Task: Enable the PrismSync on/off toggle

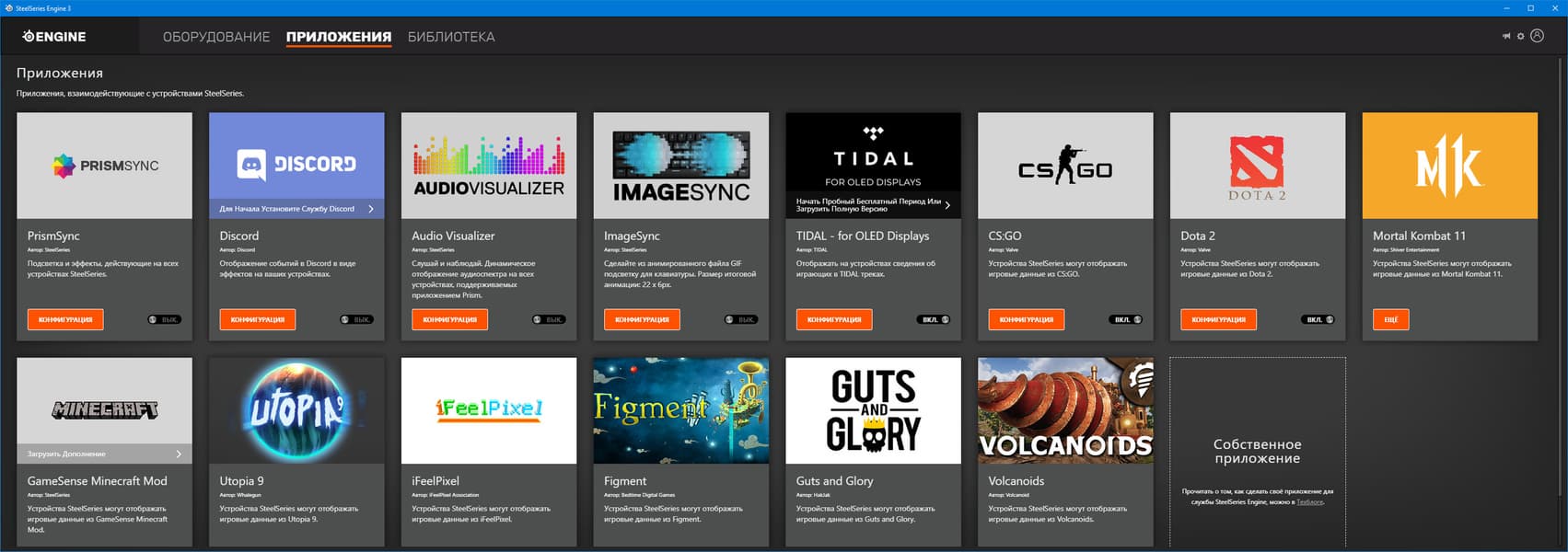Action: tap(165, 319)
